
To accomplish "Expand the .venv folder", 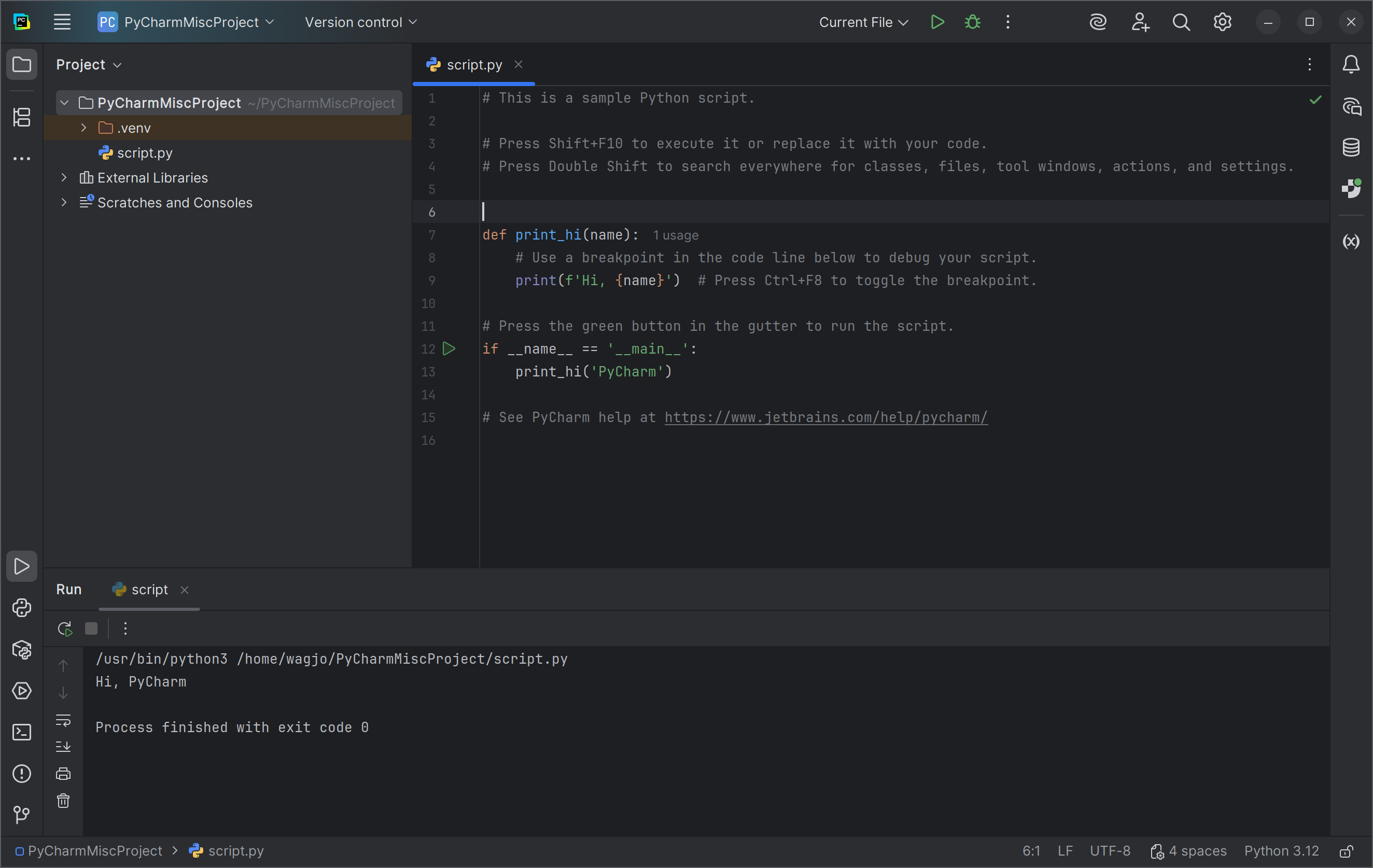I will coord(84,128).
